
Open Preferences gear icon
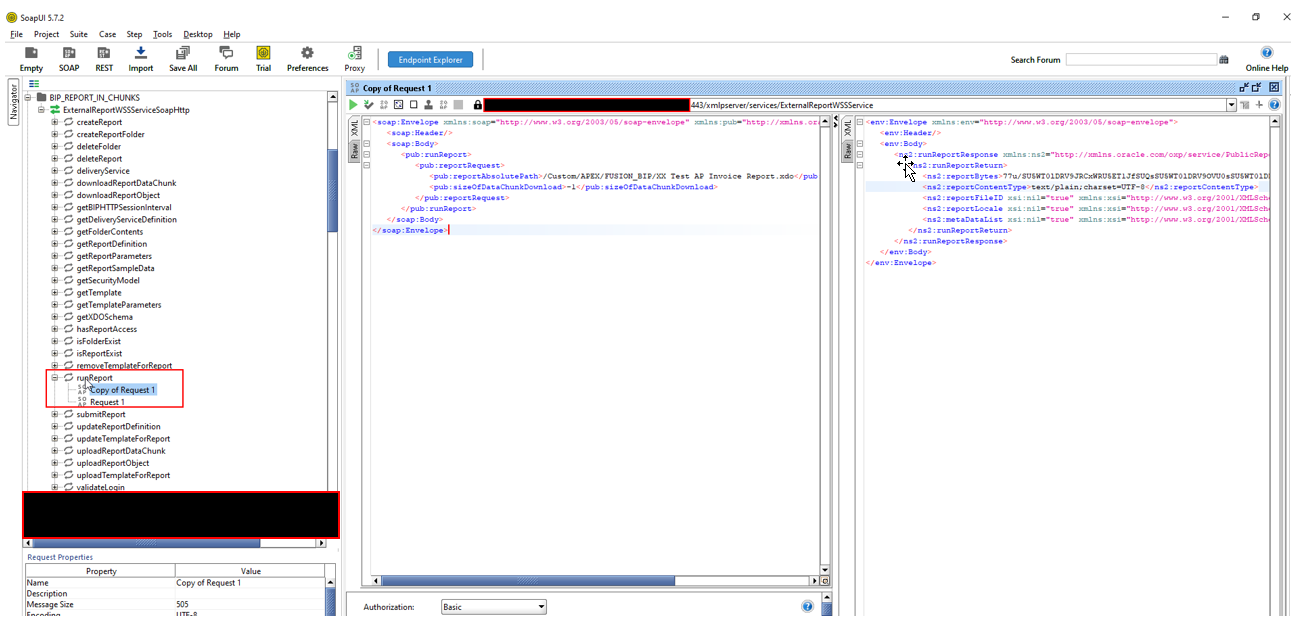point(307,53)
